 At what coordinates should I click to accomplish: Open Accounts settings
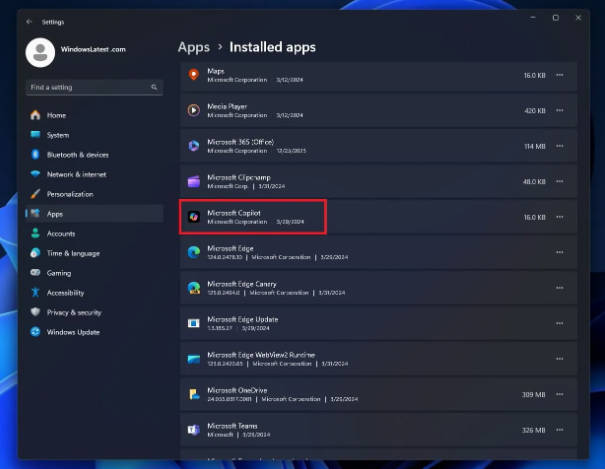[95, 233]
